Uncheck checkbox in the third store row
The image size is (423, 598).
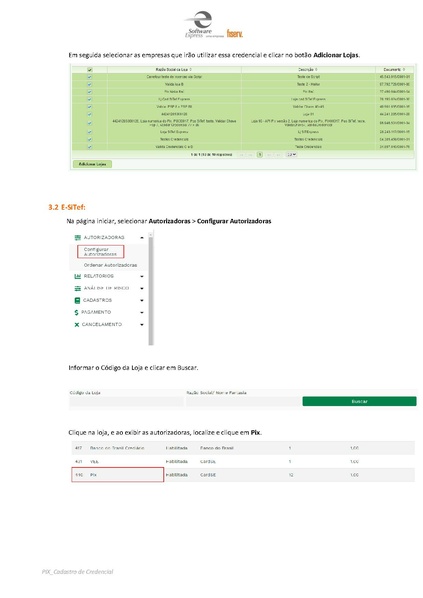[x=90, y=92]
